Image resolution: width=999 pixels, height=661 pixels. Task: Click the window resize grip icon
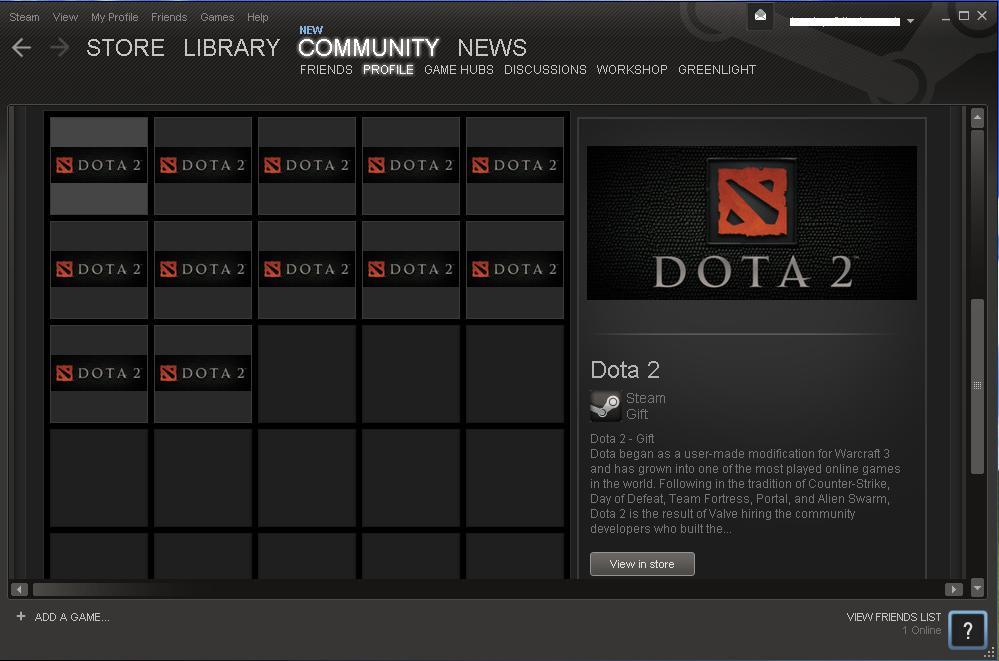(989, 652)
